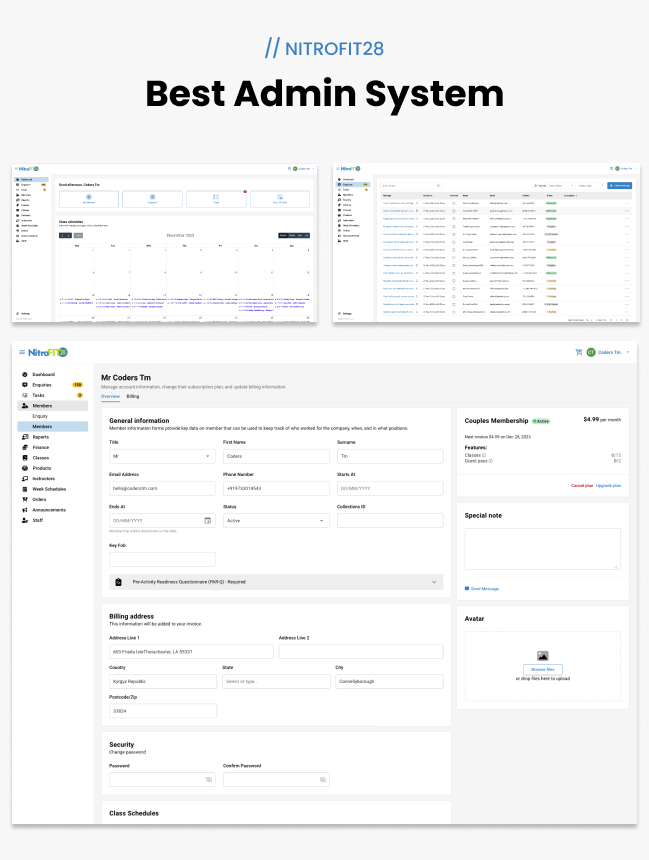Click the image placeholder icon in the Avatar box
This screenshot has width=649, height=860.
(x=543, y=655)
